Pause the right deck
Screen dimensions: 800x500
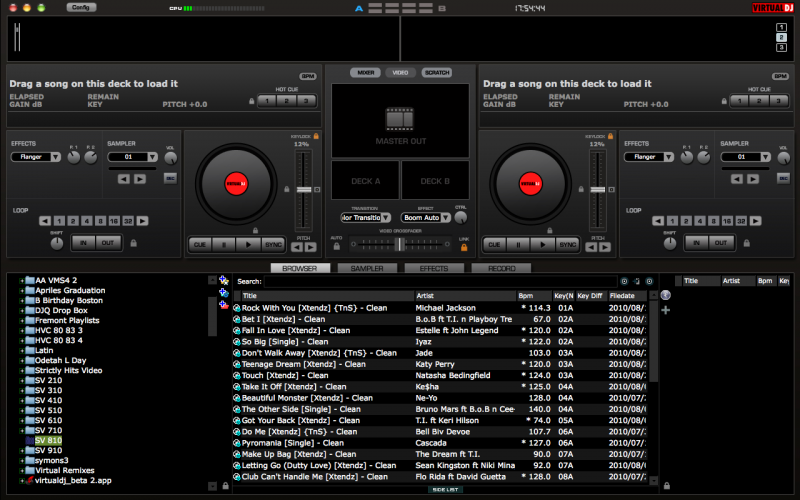pos(518,245)
